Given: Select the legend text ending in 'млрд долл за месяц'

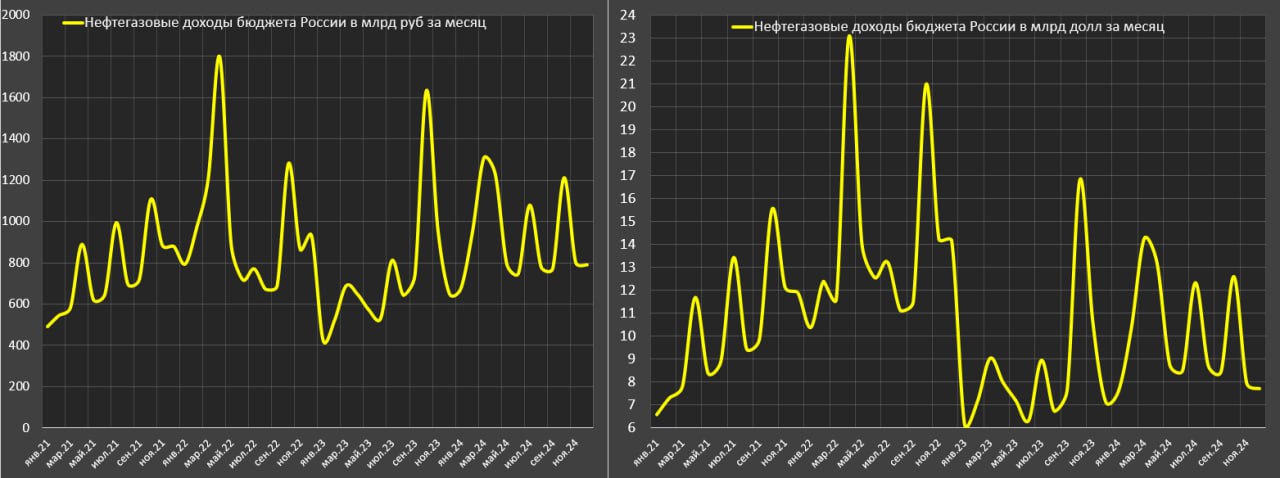Looking at the screenshot, I should click(962, 28).
